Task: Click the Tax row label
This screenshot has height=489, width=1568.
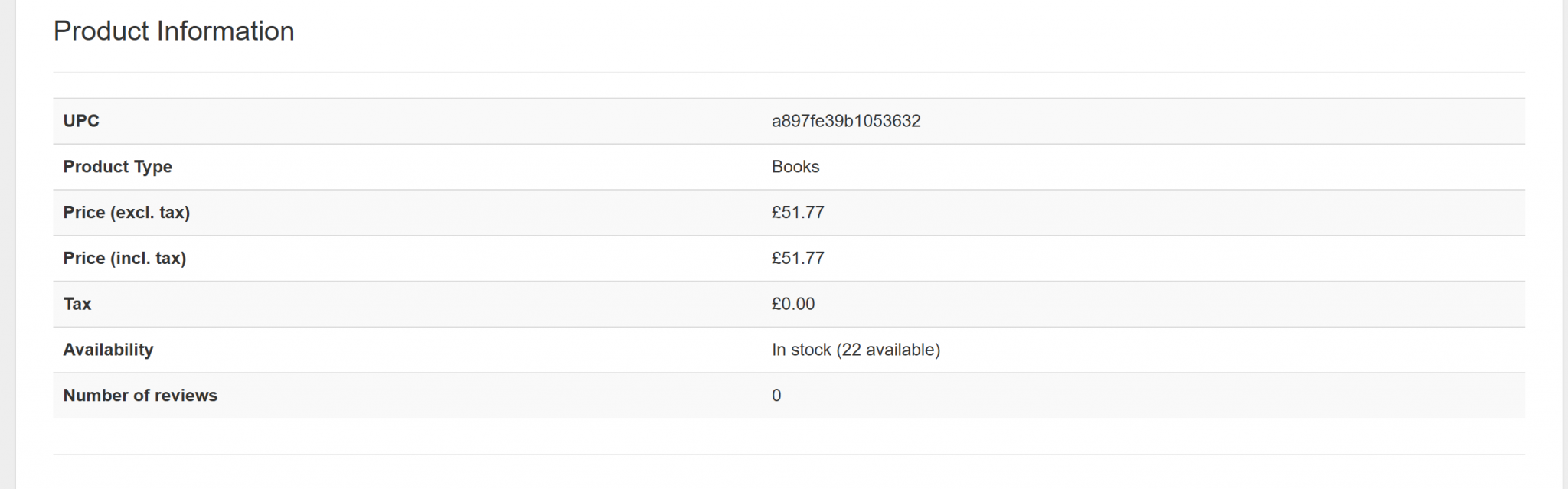Action: point(77,305)
